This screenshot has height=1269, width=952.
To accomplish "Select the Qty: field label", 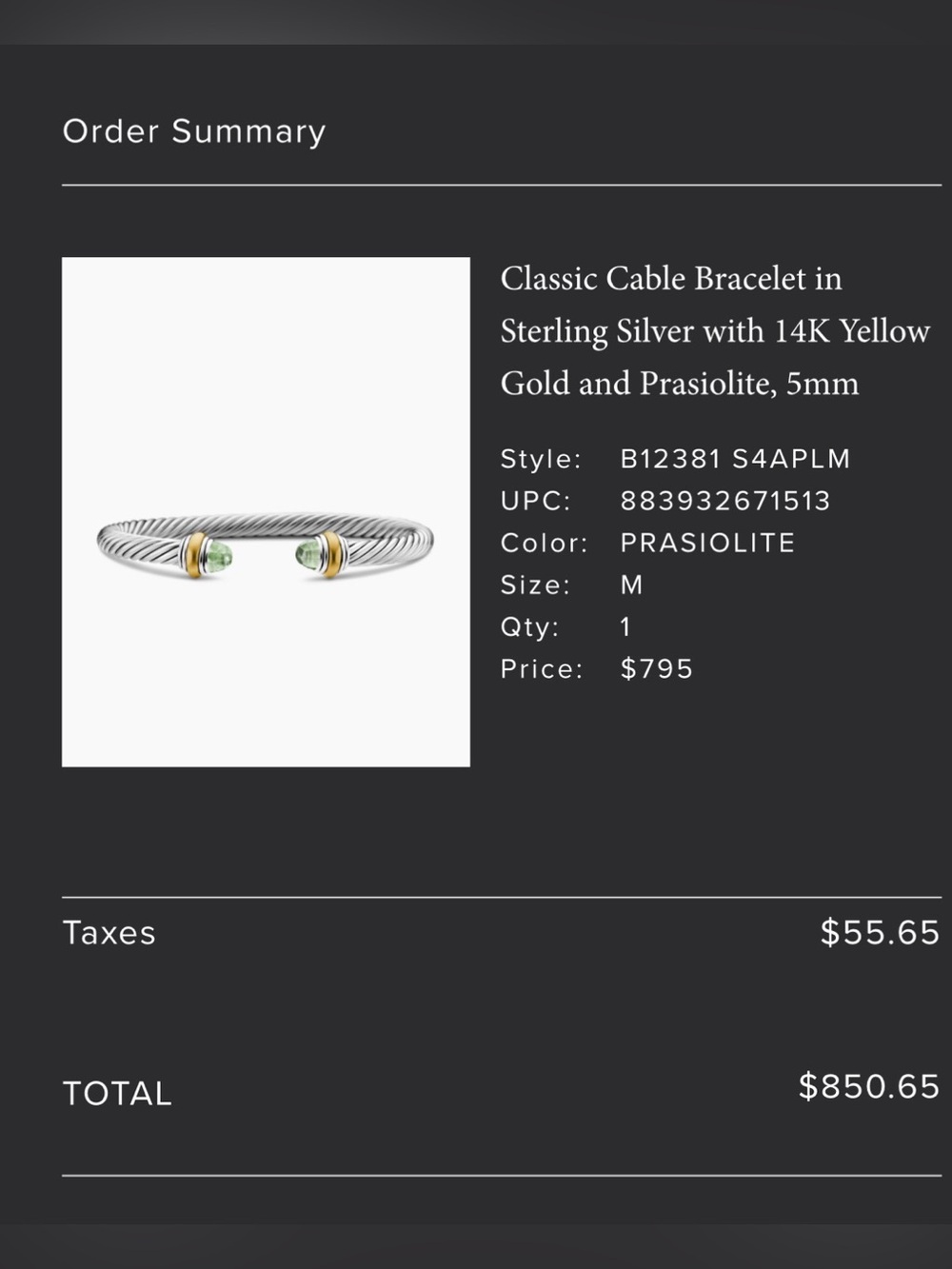I will pos(530,626).
